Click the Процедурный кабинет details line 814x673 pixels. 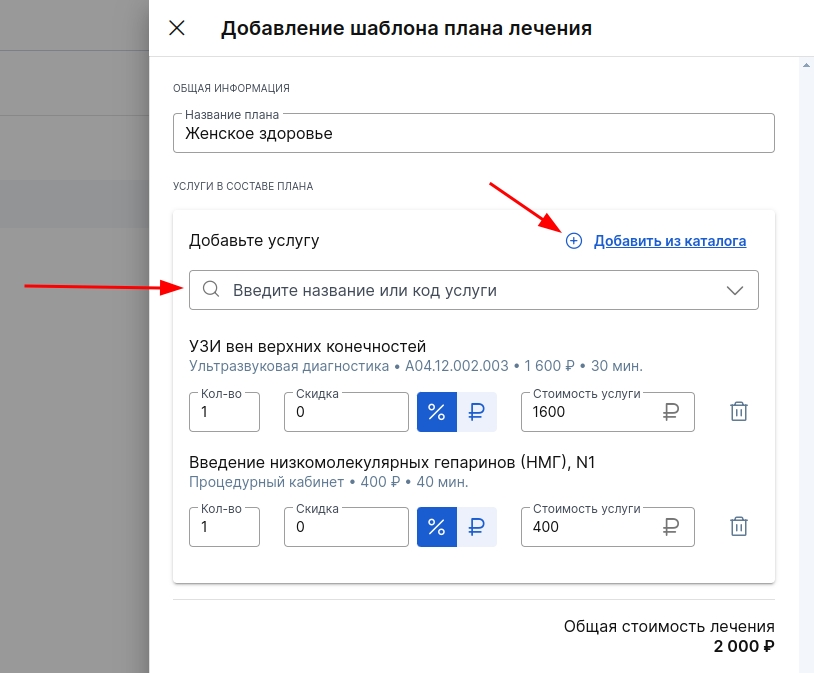coord(329,482)
